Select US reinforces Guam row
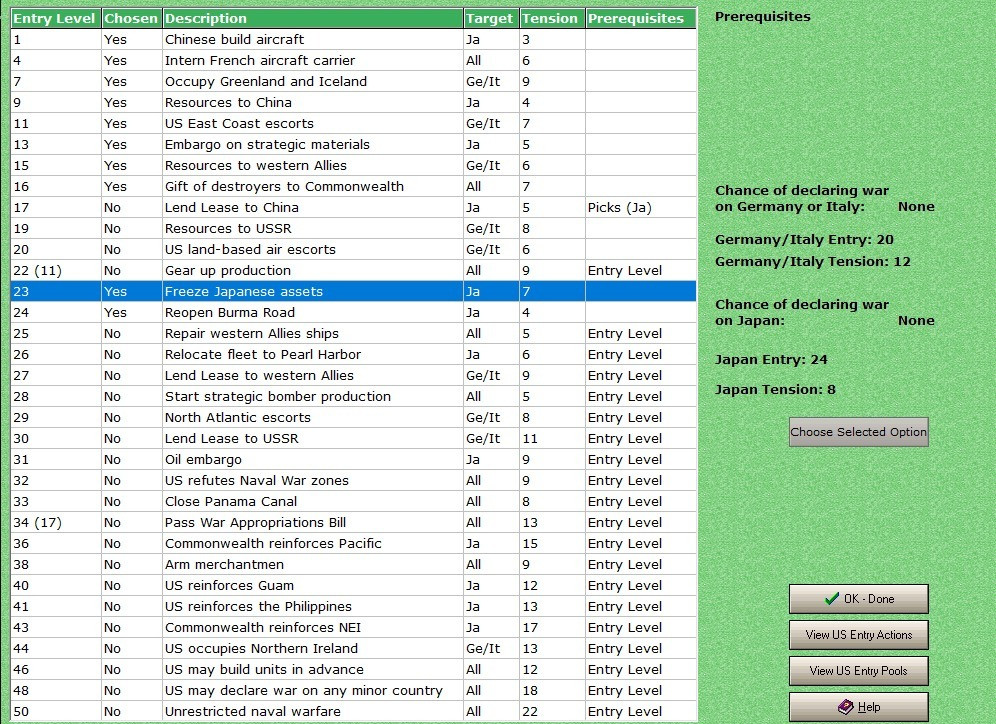This screenshot has width=996, height=724. 353,585
